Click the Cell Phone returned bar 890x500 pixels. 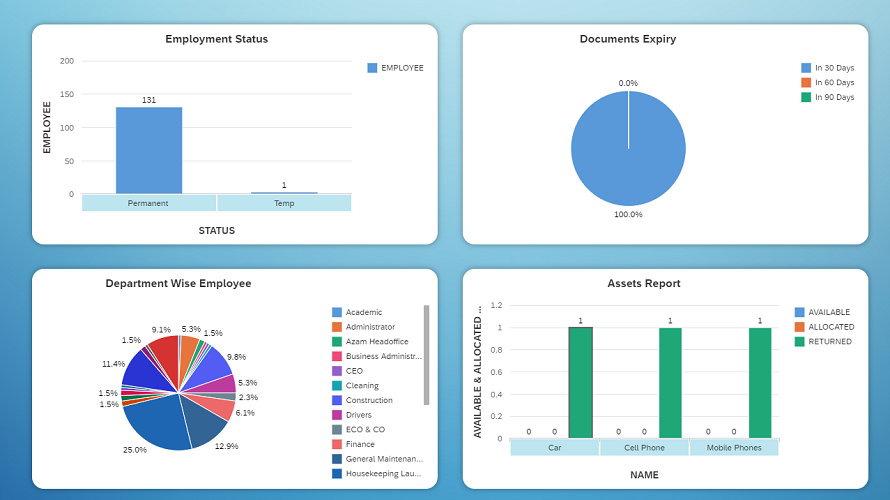pyautogui.click(x=670, y=383)
